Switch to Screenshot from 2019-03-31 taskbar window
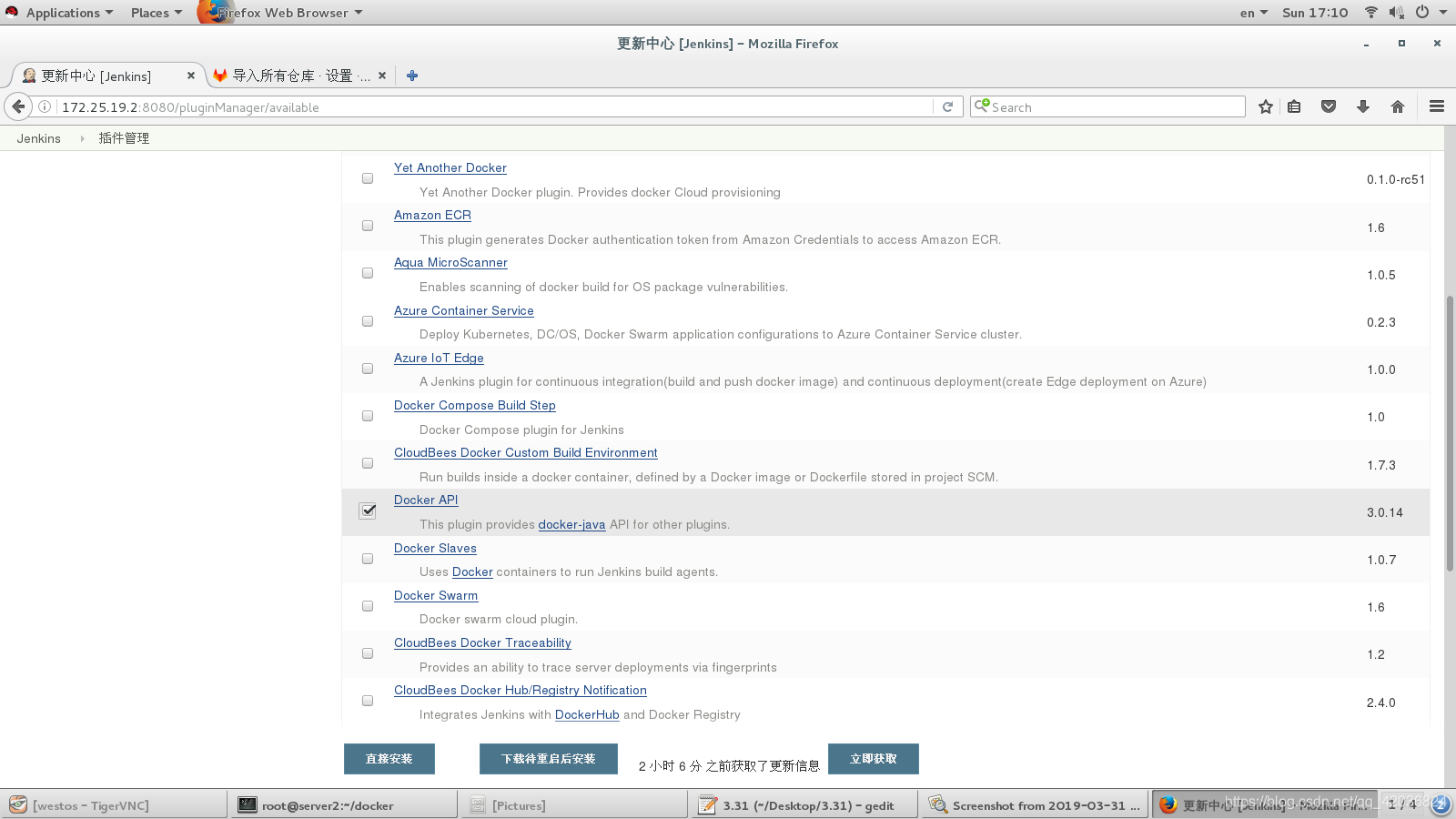1456x819 pixels. pos(1036,805)
